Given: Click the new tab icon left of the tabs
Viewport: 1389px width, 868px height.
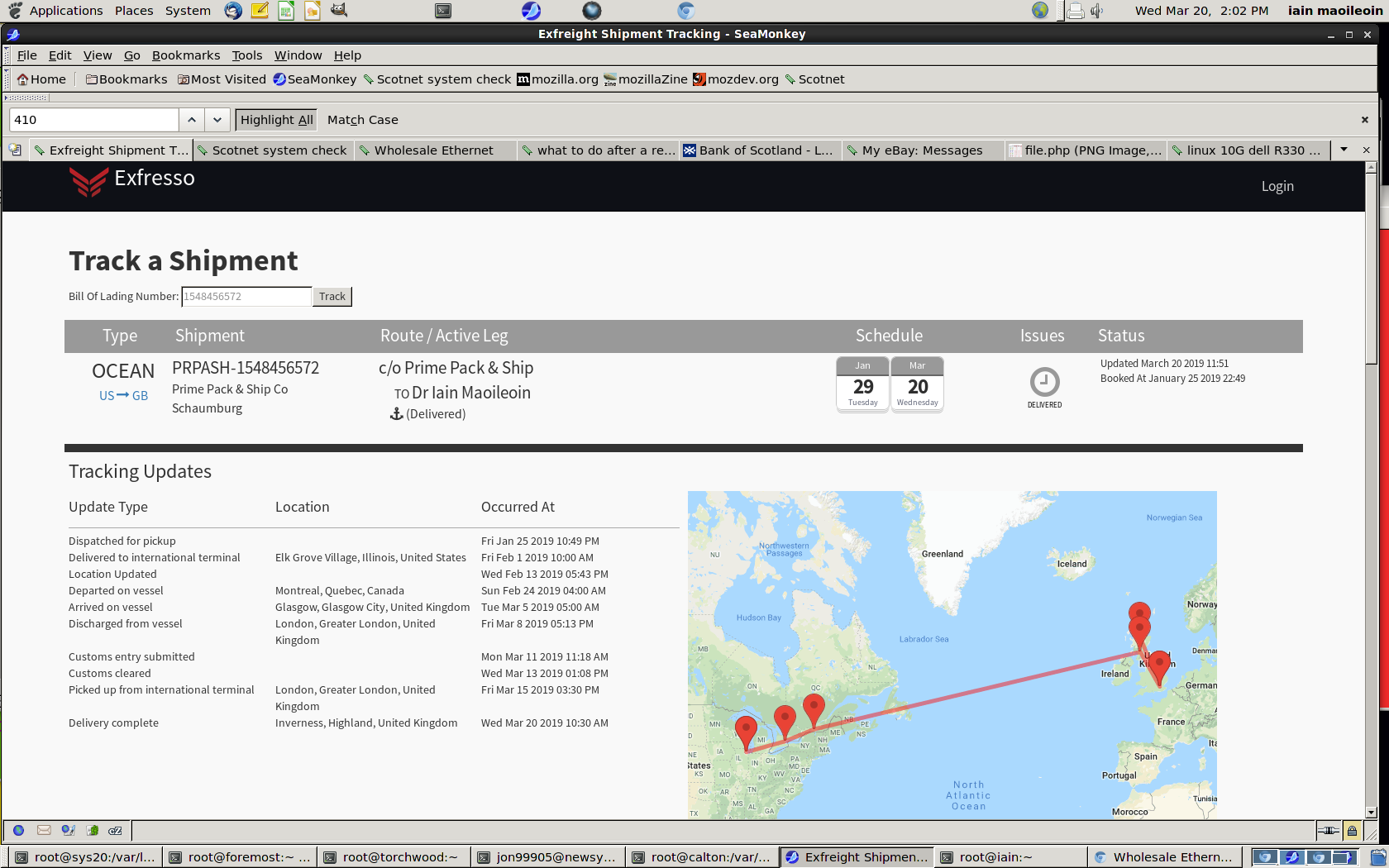Looking at the screenshot, I should (x=15, y=150).
